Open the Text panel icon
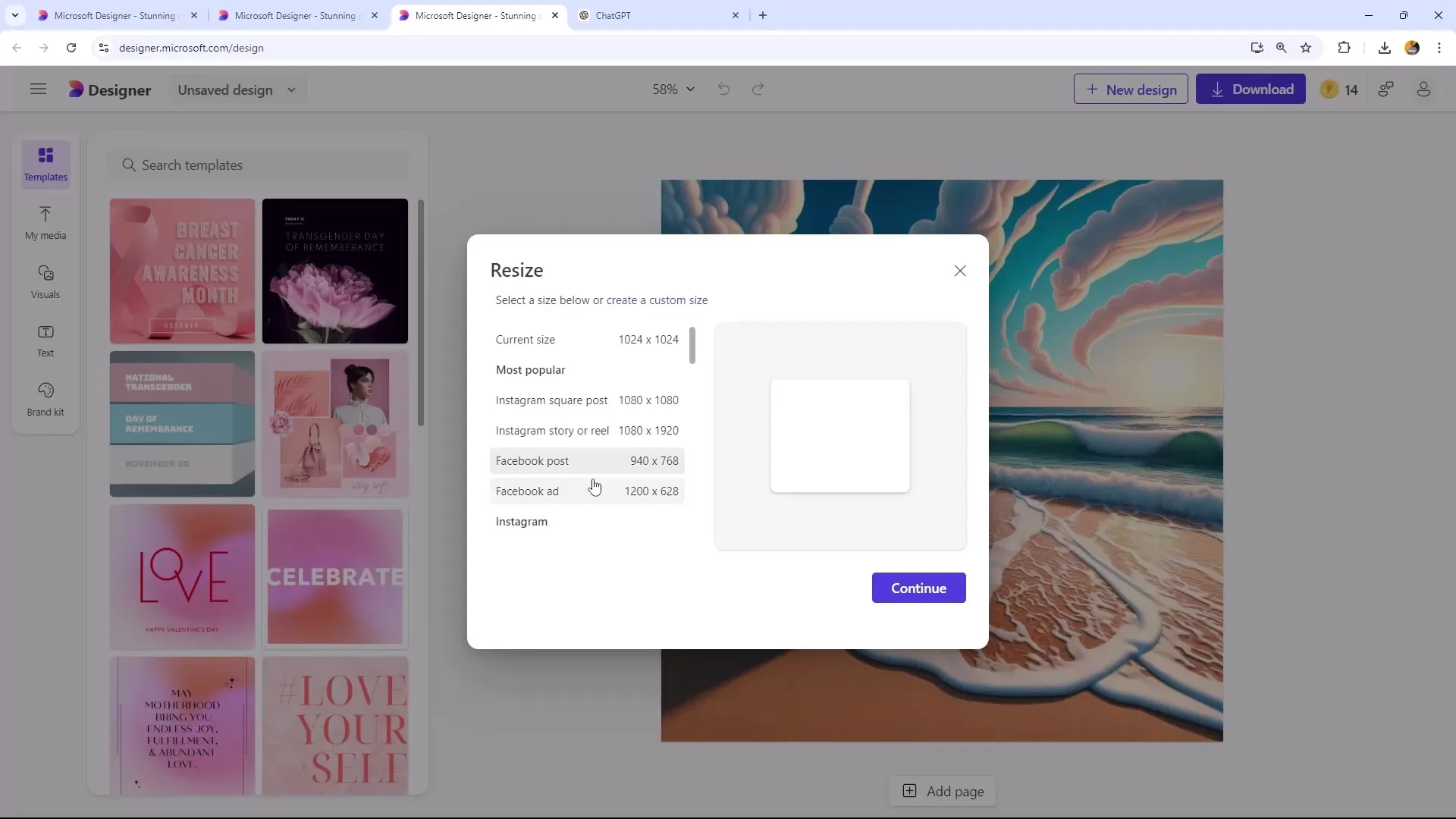1456x819 pixels. 46,340
